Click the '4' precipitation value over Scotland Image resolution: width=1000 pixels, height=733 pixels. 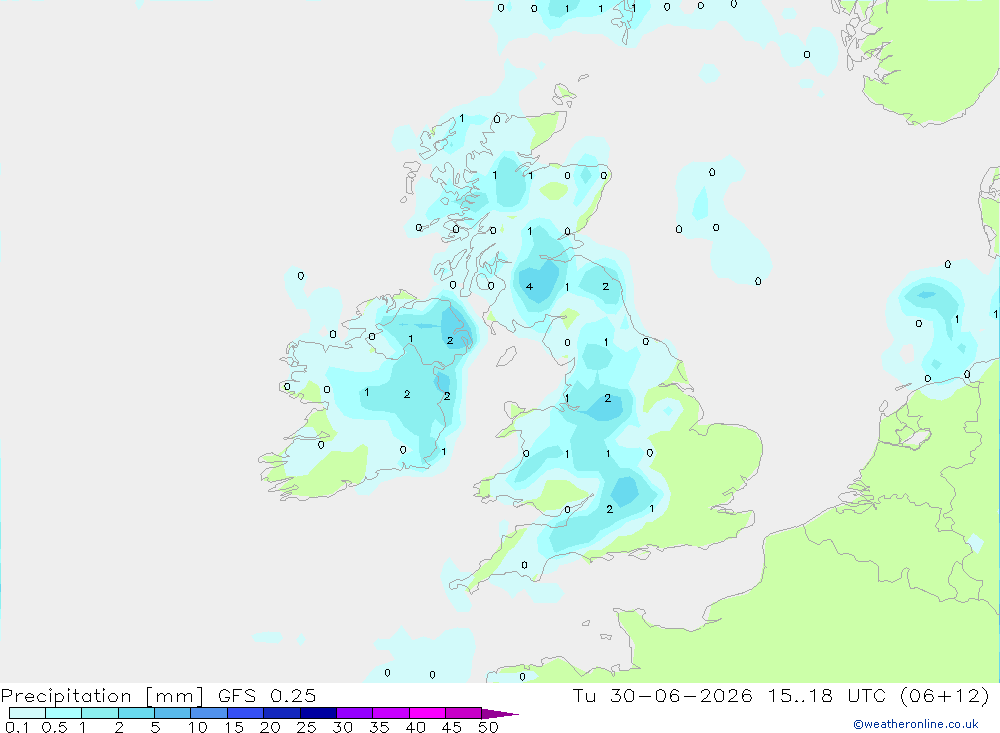[x=529, y=286]
